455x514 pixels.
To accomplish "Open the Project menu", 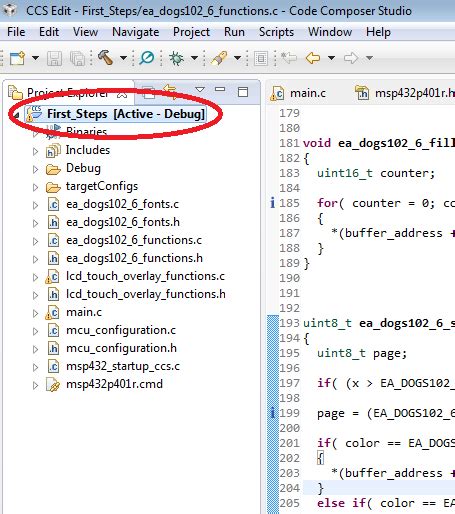I will pos(191,32).
